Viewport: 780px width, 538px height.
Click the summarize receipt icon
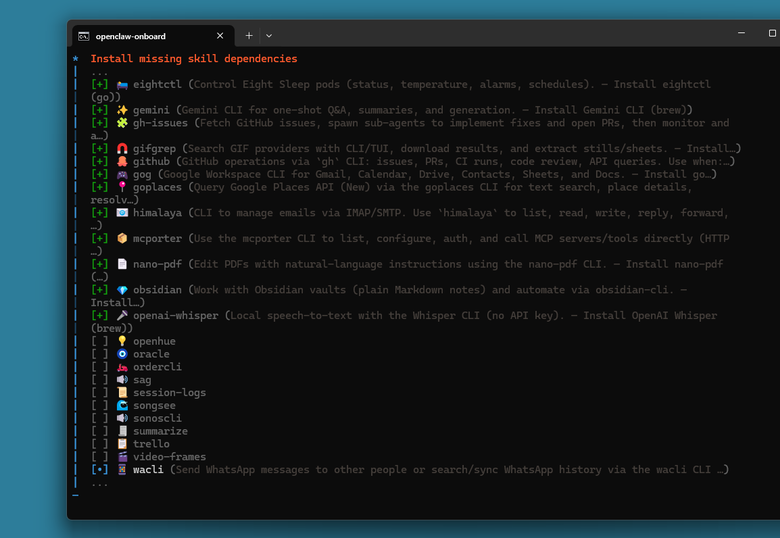pyautogui.click(x=122, y=431)
